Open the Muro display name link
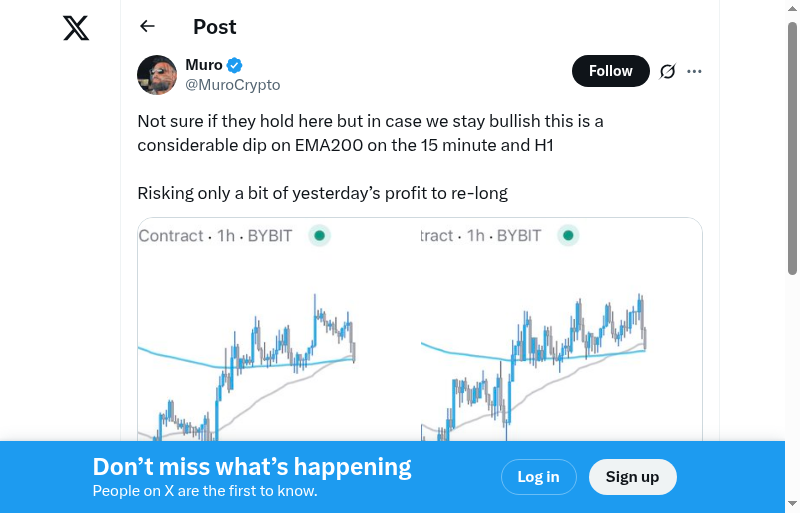 (x=204, y=66)
